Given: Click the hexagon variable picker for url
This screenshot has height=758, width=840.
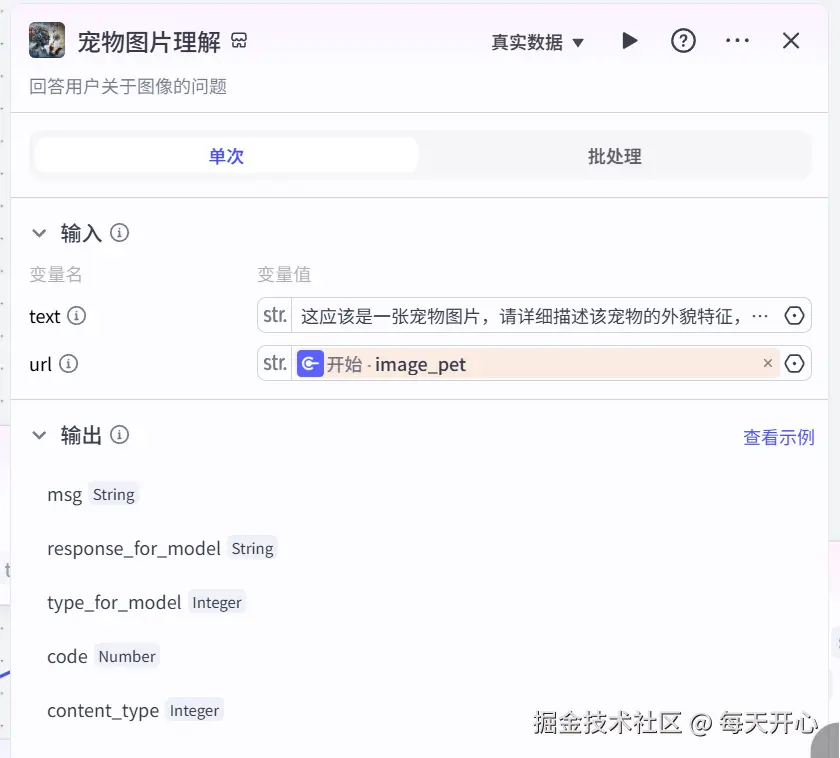Looking at the screenshot, I should (x=794, y=364).
